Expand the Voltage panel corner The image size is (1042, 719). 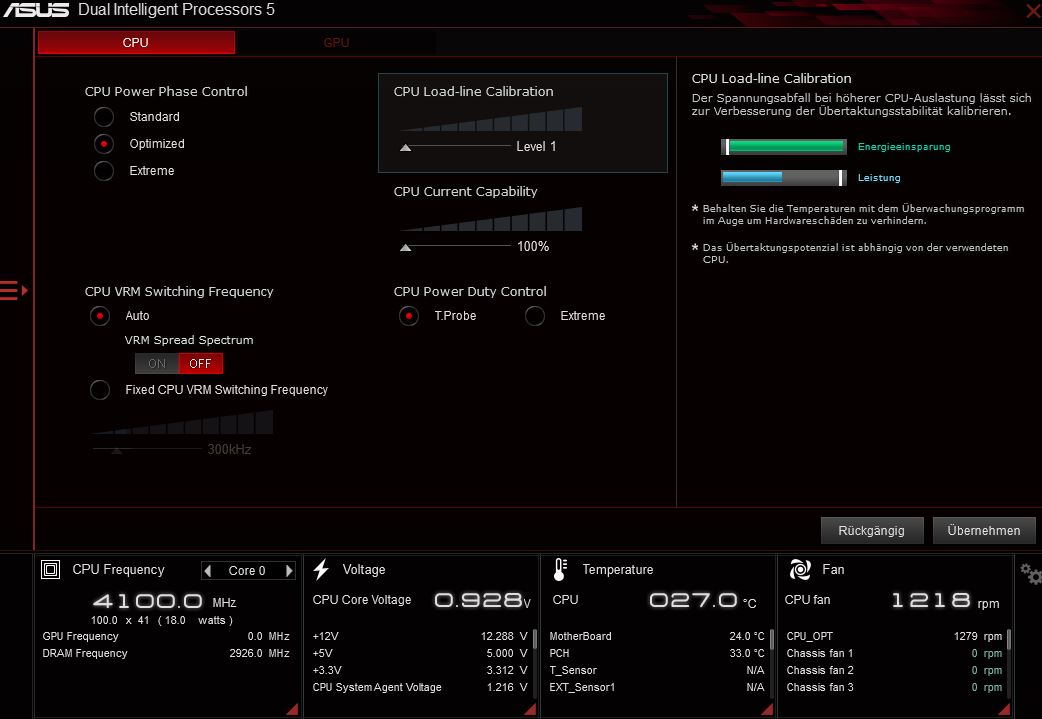(530, 709)
